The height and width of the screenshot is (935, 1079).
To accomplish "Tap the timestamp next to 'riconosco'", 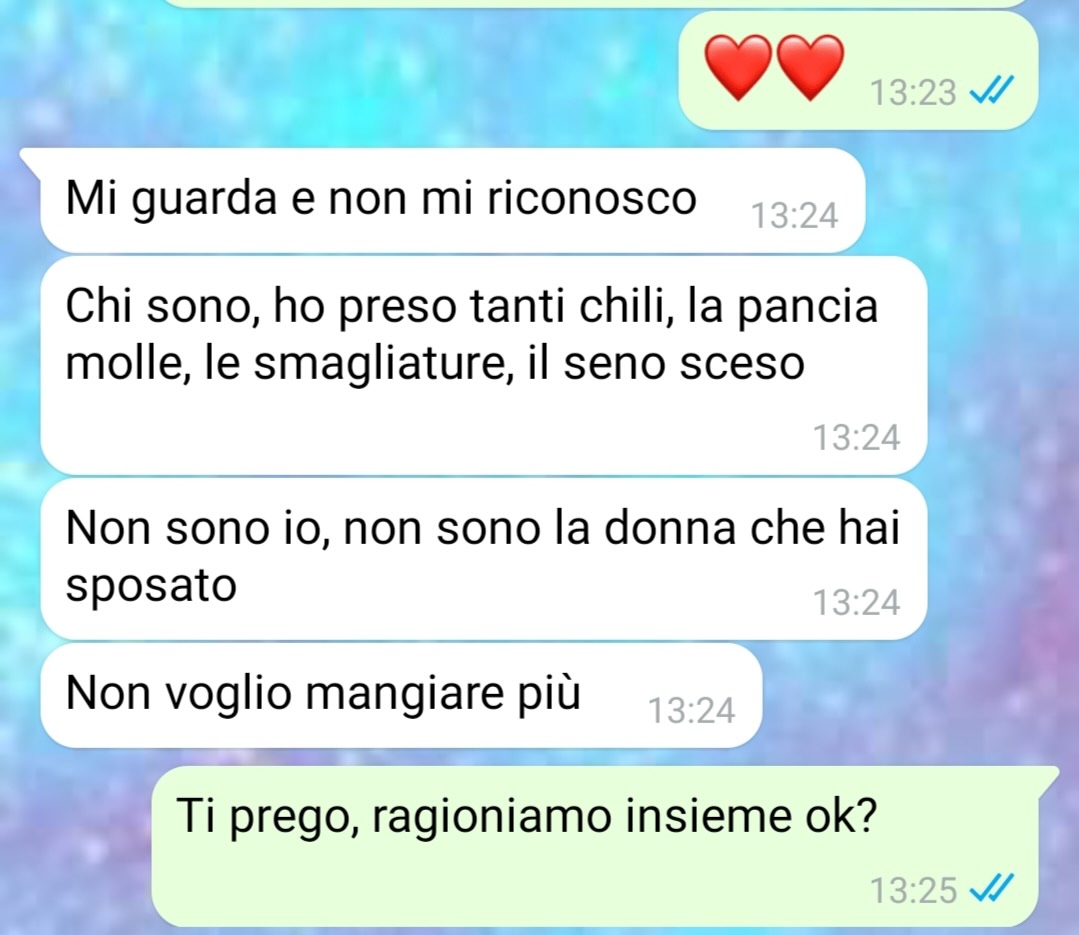I will (794, 215).
